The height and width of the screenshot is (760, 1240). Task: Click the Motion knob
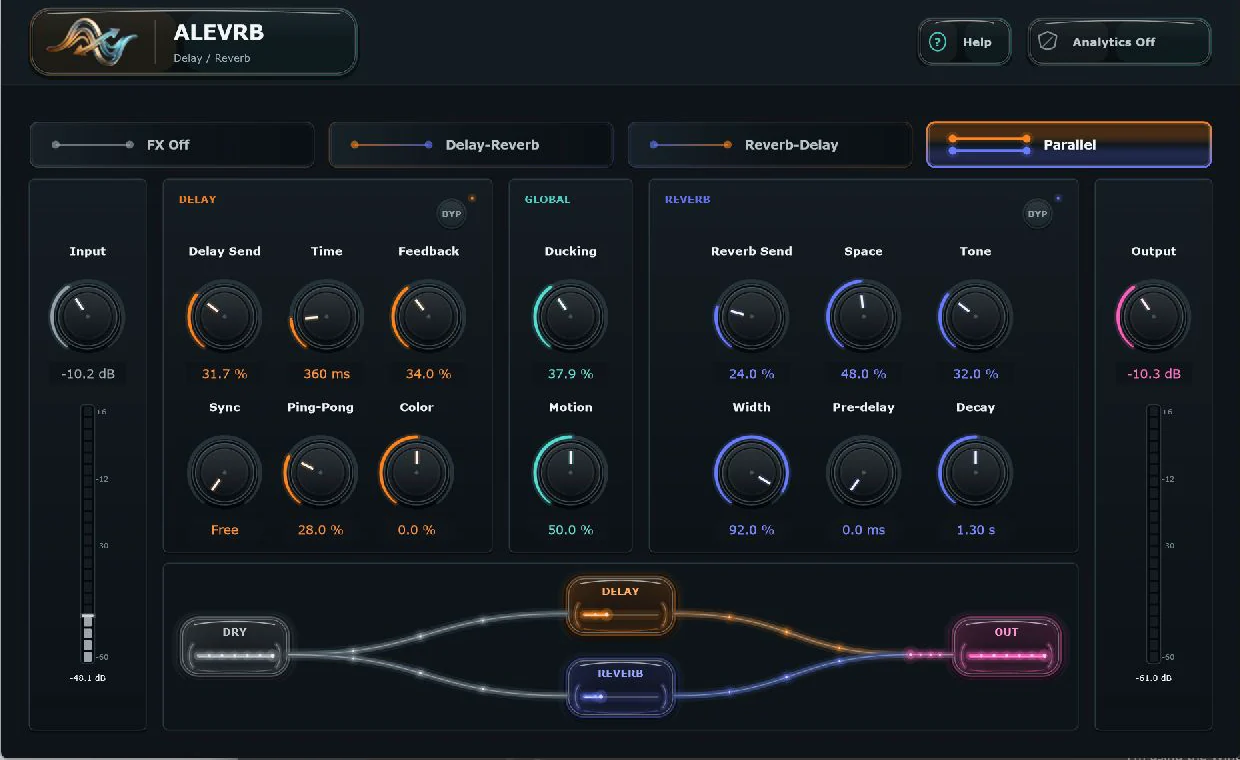[570, 472]
